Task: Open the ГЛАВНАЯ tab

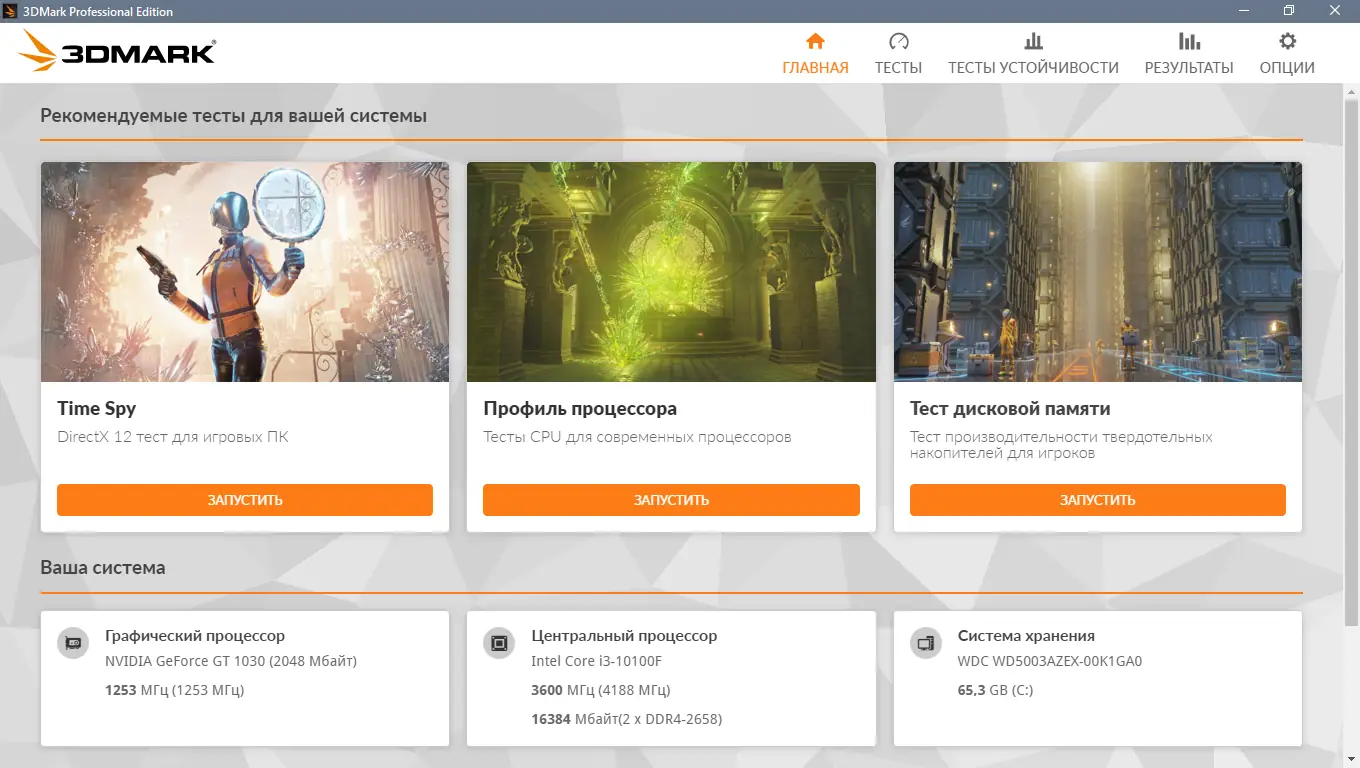Action: (815, 54)
